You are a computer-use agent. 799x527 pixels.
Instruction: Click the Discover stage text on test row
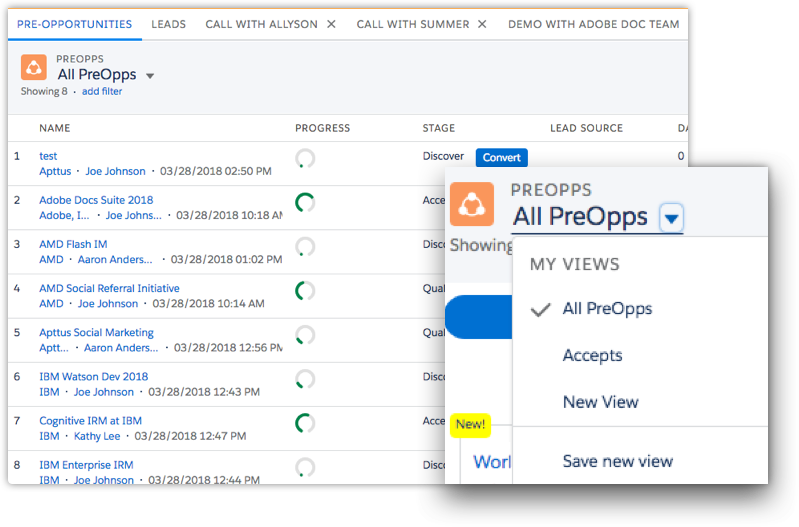[x=443, y=156]
